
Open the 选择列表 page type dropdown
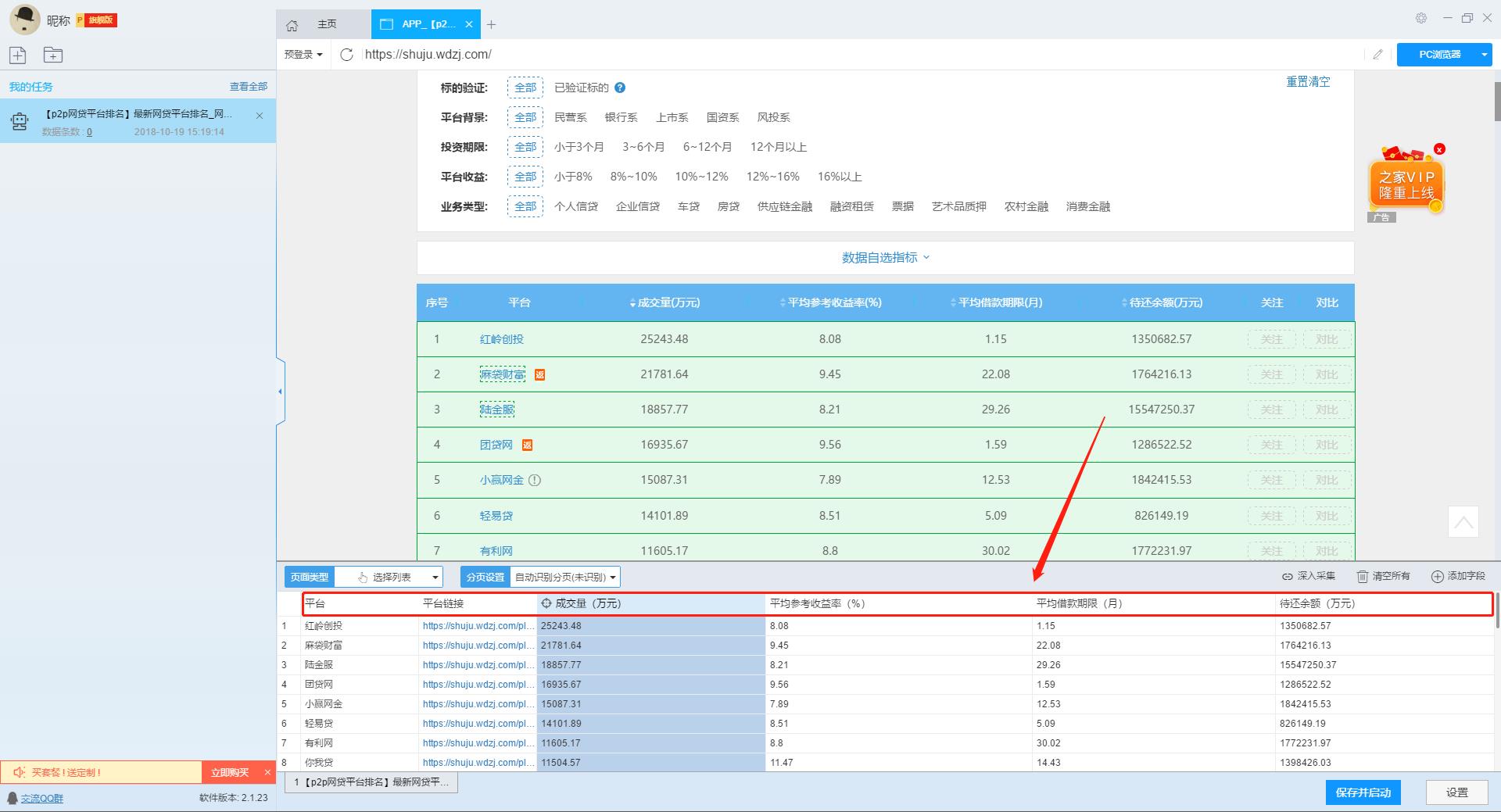tap(389, 577)
